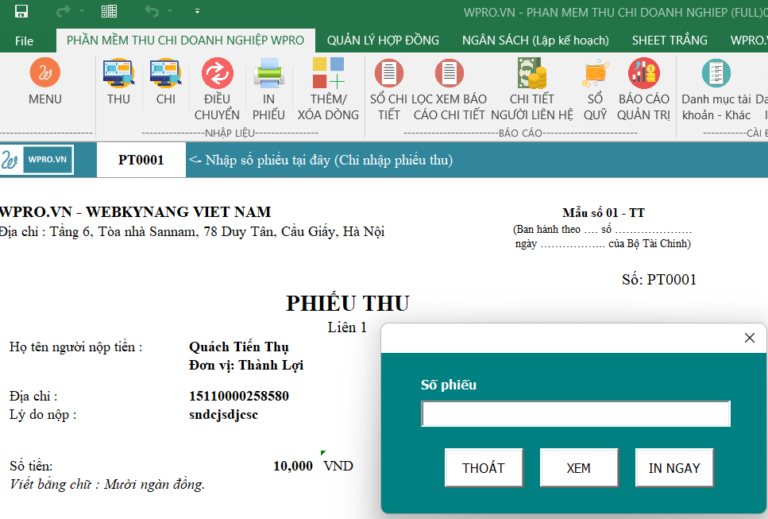This screenshot has height=519, width=768.
Task: Click the Save icon in quick access toolbar
Action: (21, 11)
